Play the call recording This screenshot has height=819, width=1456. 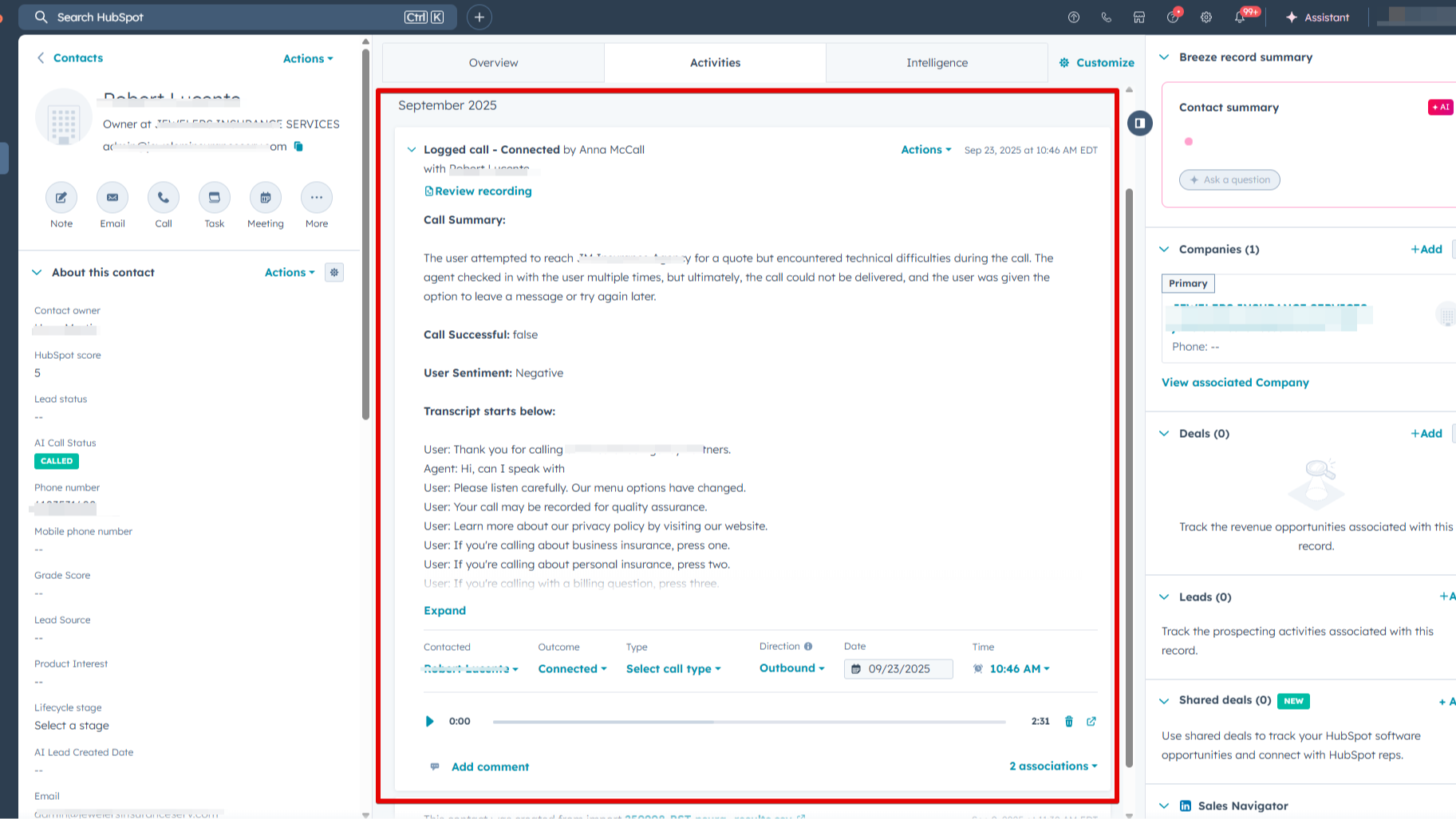point(429,721)
